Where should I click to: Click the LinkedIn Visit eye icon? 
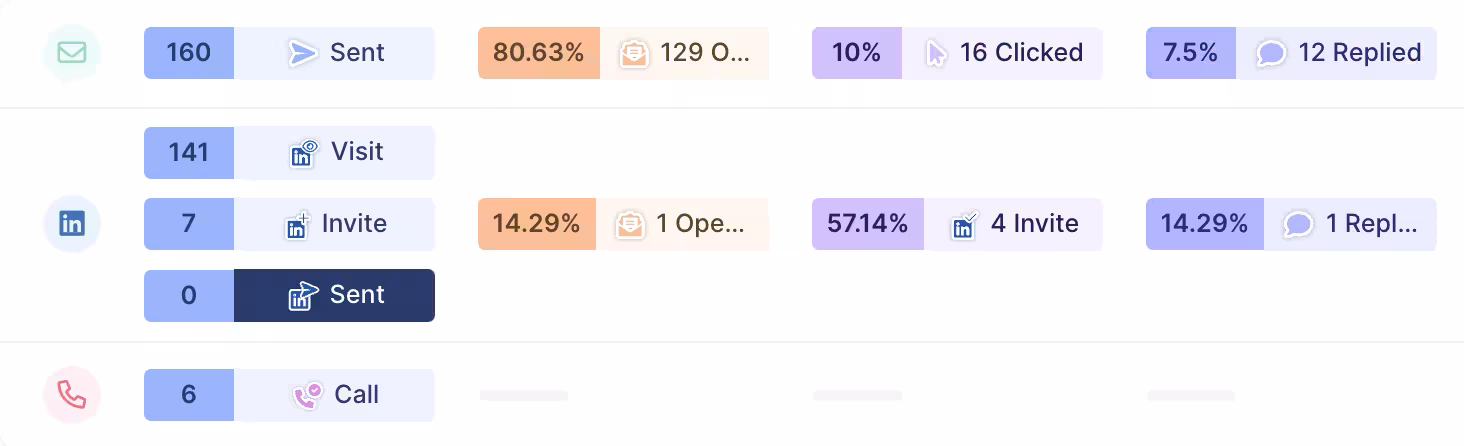tap(303, 153)
